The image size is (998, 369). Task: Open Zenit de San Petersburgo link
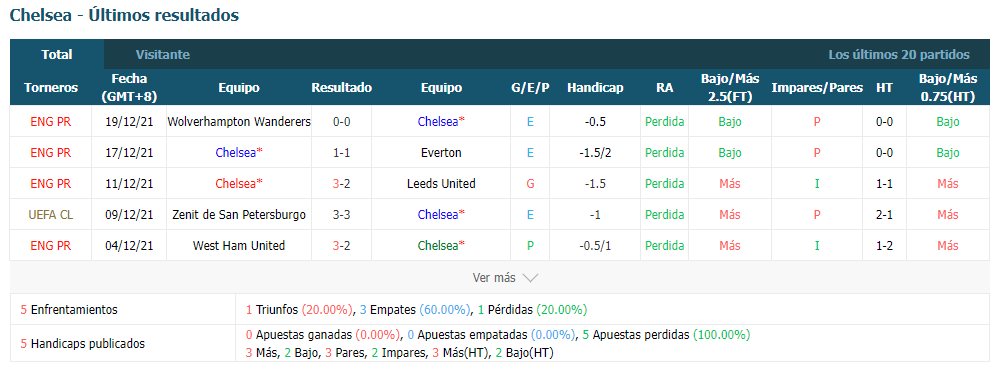[x=239, y=215]
